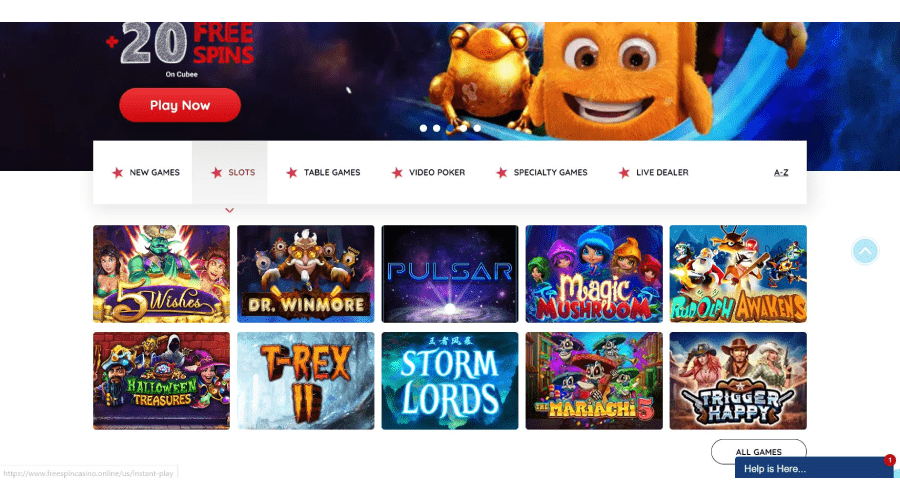900x500 pixels.
Task: Open the A-Z games listing link
Action: point(781,172)
